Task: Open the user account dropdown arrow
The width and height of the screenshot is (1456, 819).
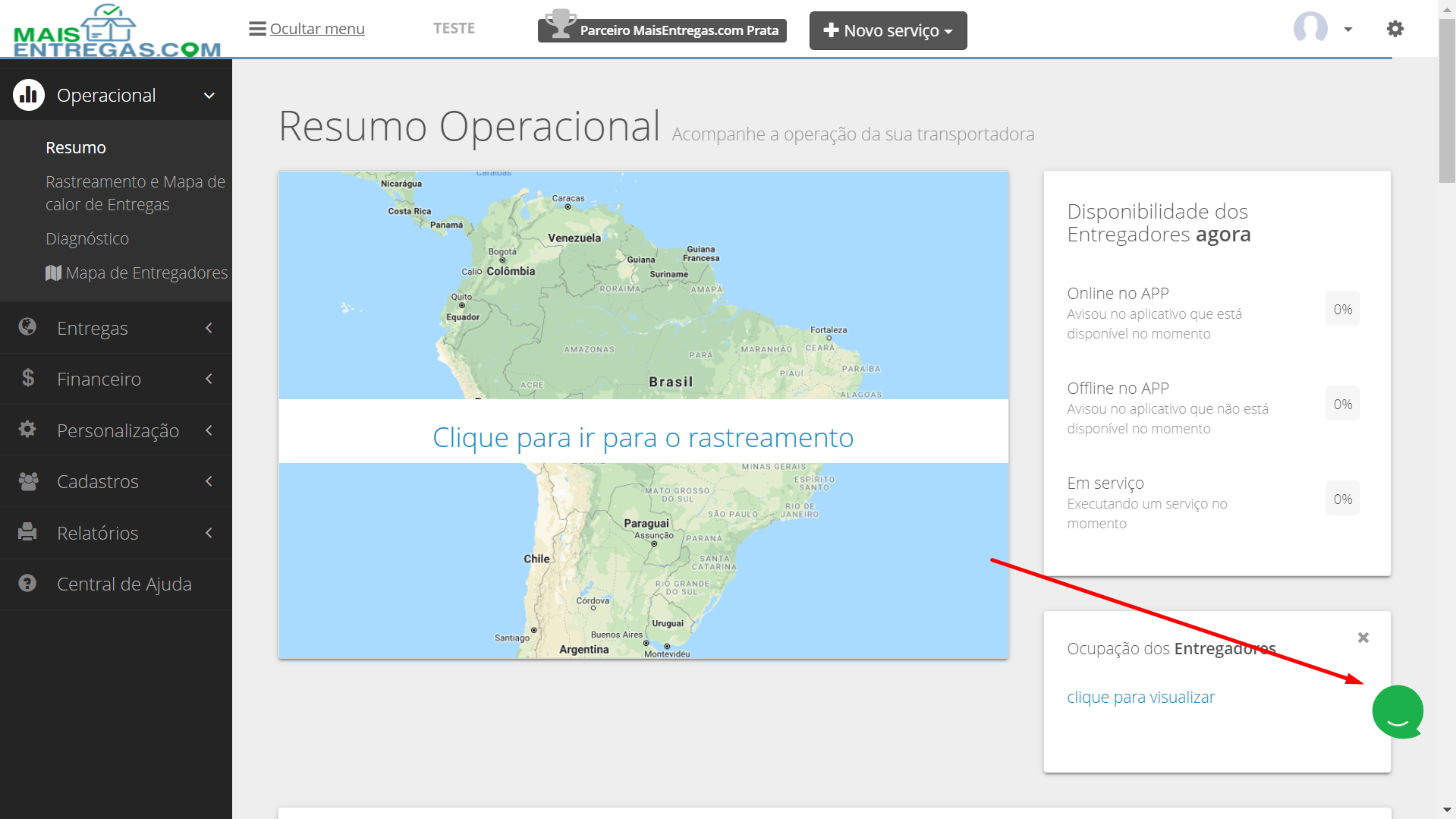Action: coord(1348,30)
